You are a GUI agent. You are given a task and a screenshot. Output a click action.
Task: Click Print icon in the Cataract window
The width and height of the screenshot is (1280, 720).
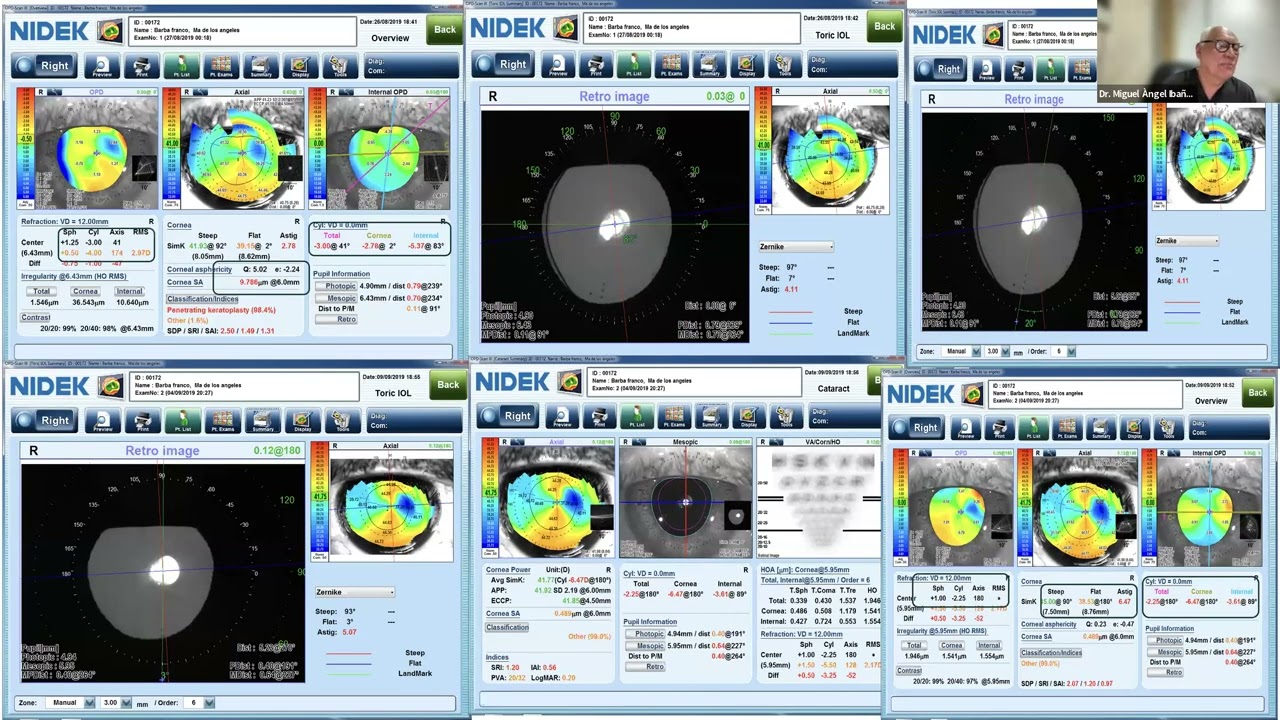[x=600, y=417]
